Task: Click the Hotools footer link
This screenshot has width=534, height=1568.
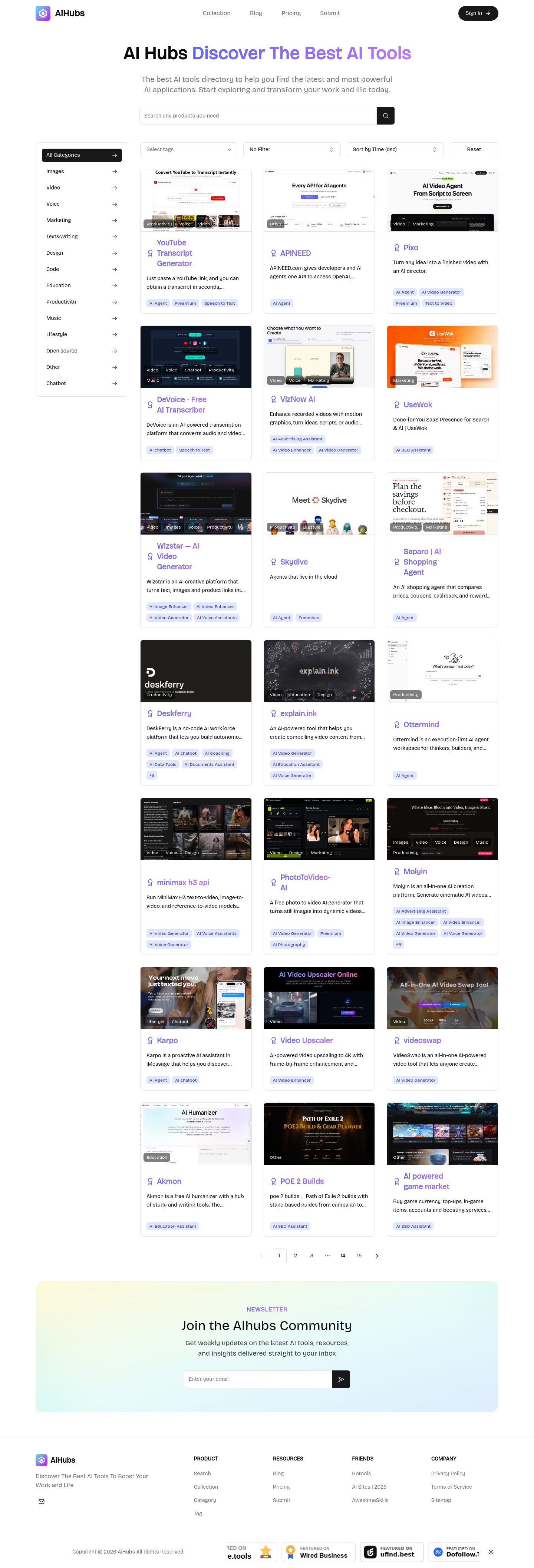Action: [x=361, y=1473]
